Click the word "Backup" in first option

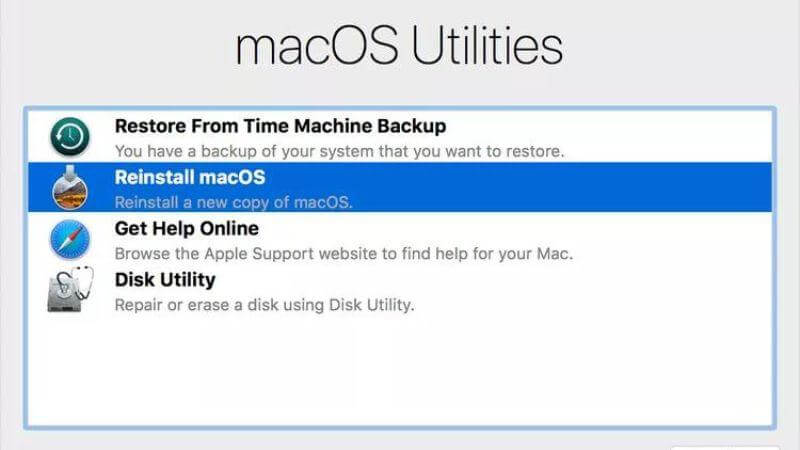coord(412,127)
